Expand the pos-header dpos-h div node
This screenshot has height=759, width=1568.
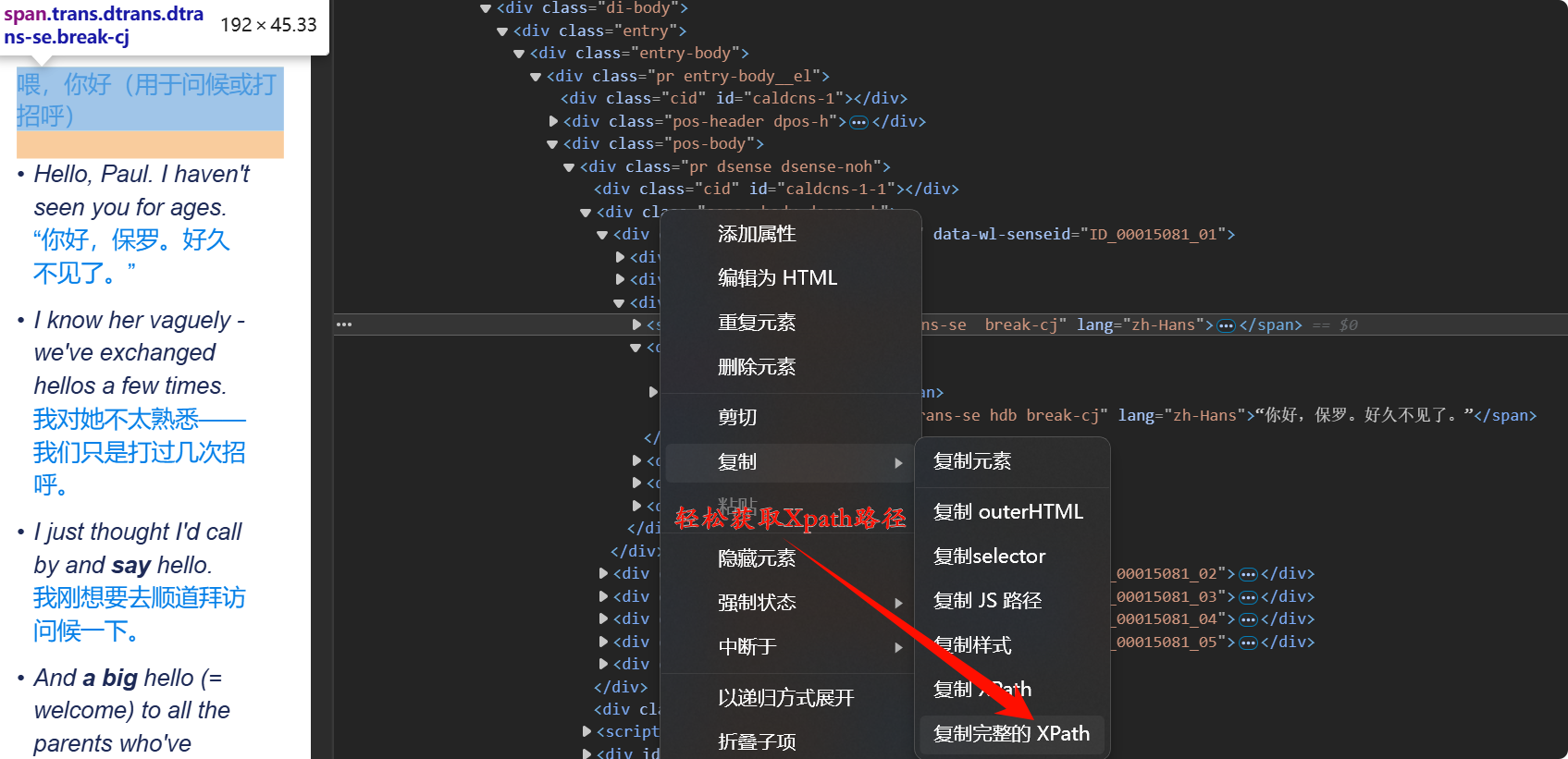(x=553, y=121)
